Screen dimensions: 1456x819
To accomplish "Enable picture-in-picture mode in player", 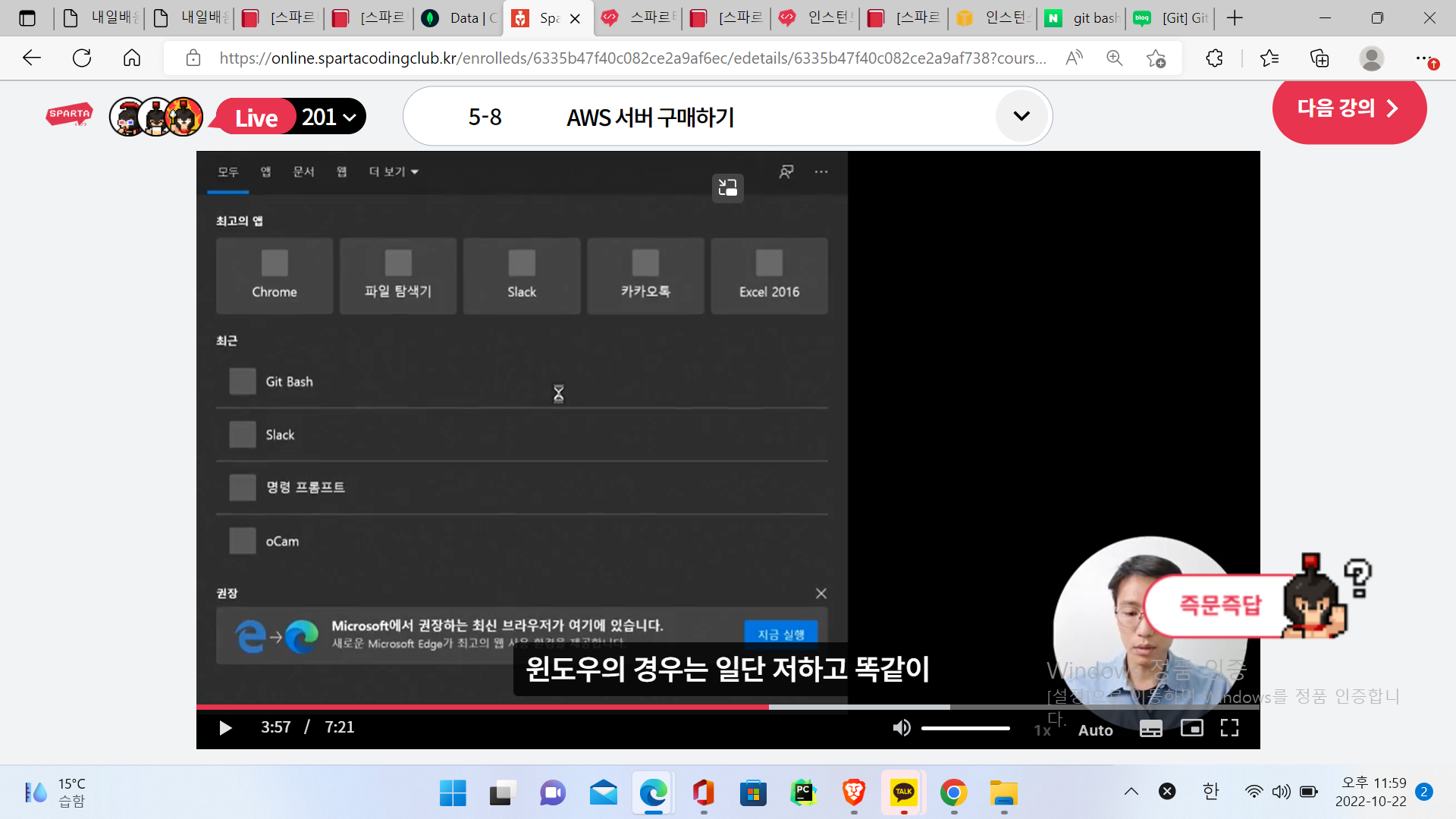I will (x=1191, y=728).
